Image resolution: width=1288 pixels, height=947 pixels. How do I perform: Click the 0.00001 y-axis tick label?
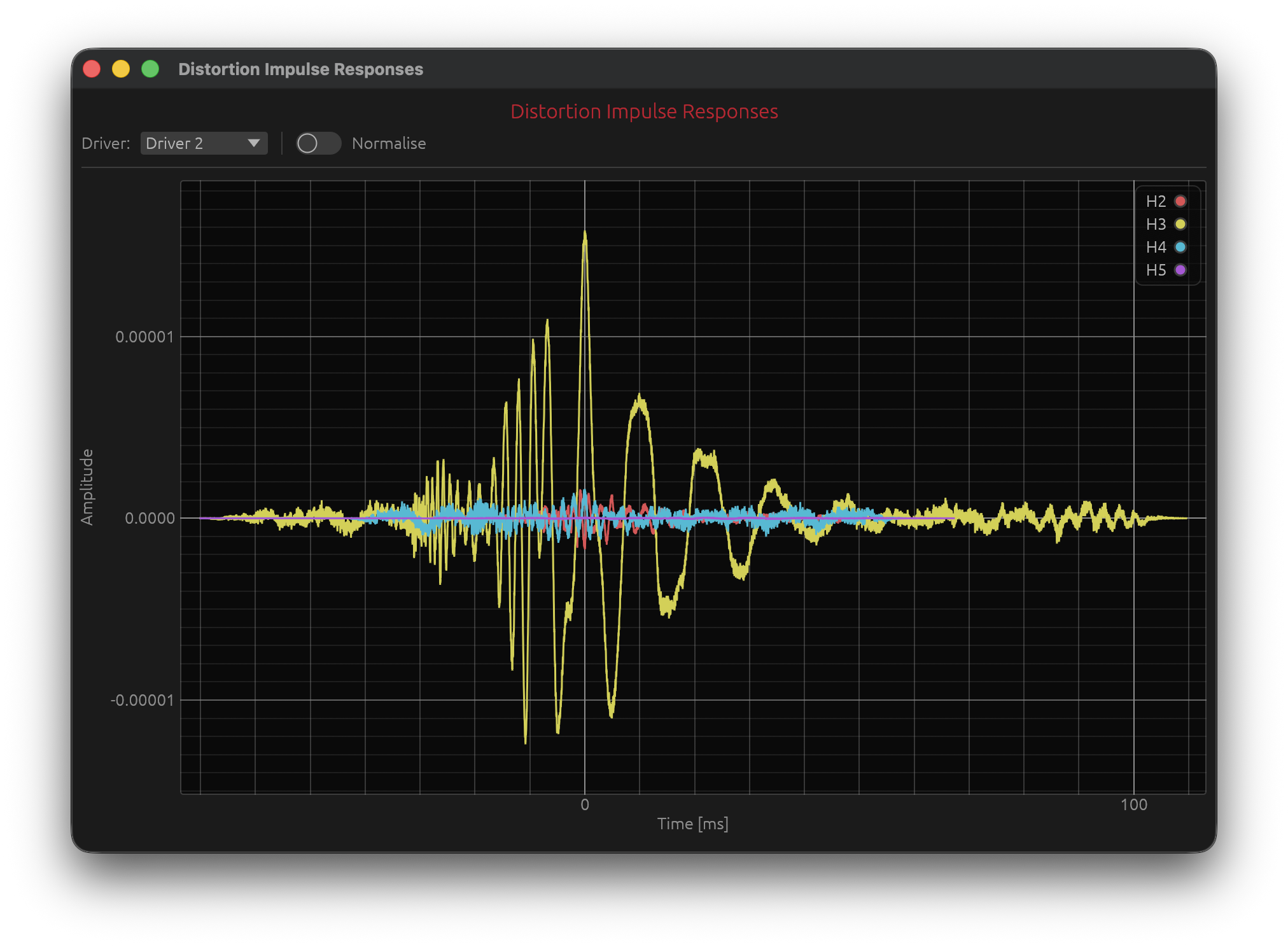coord(144,337)
